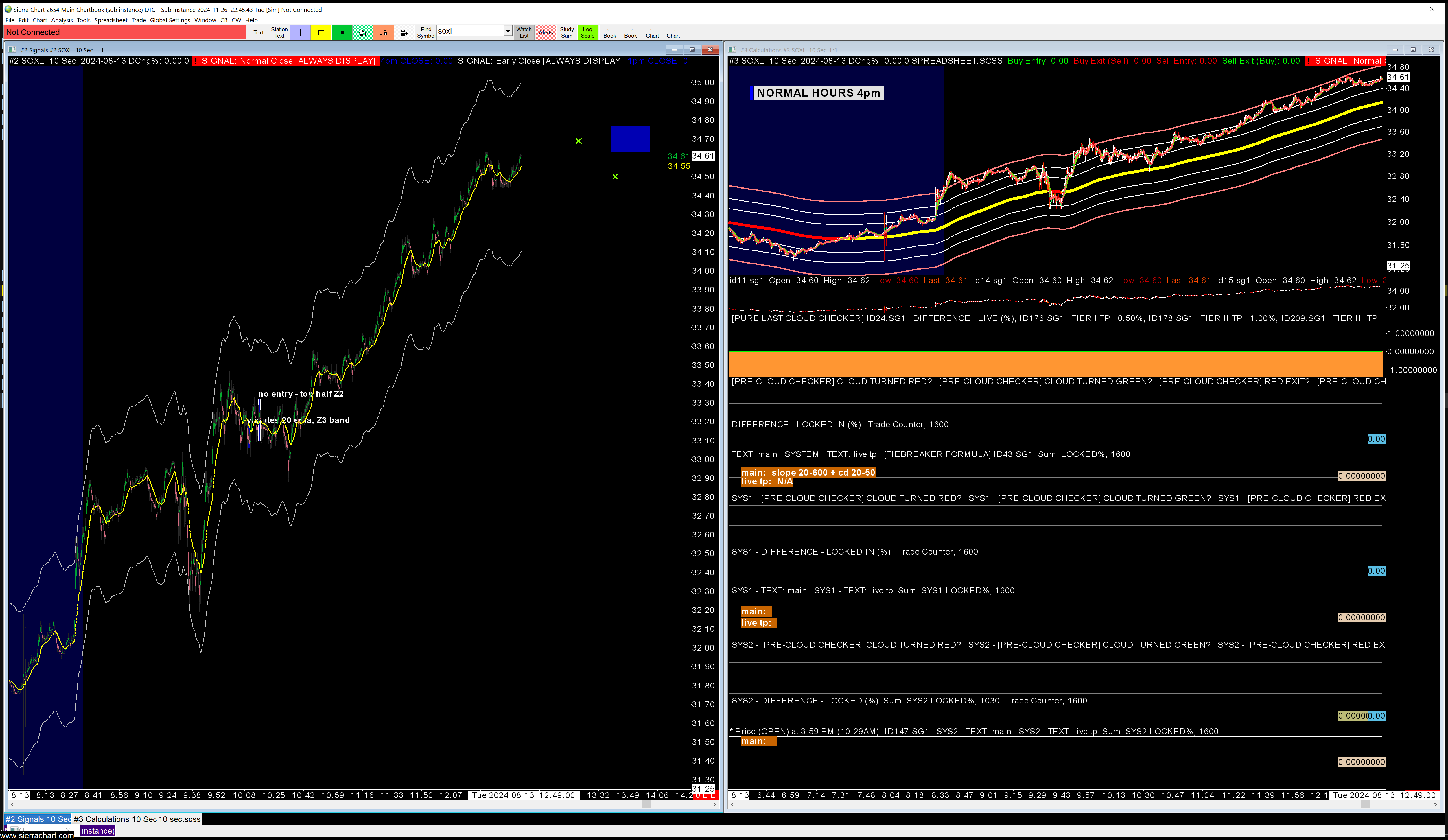Toggle the Alerts button
Viewport: 1448px width, 840px height.
pyautogui.click(x=545, y=32)
